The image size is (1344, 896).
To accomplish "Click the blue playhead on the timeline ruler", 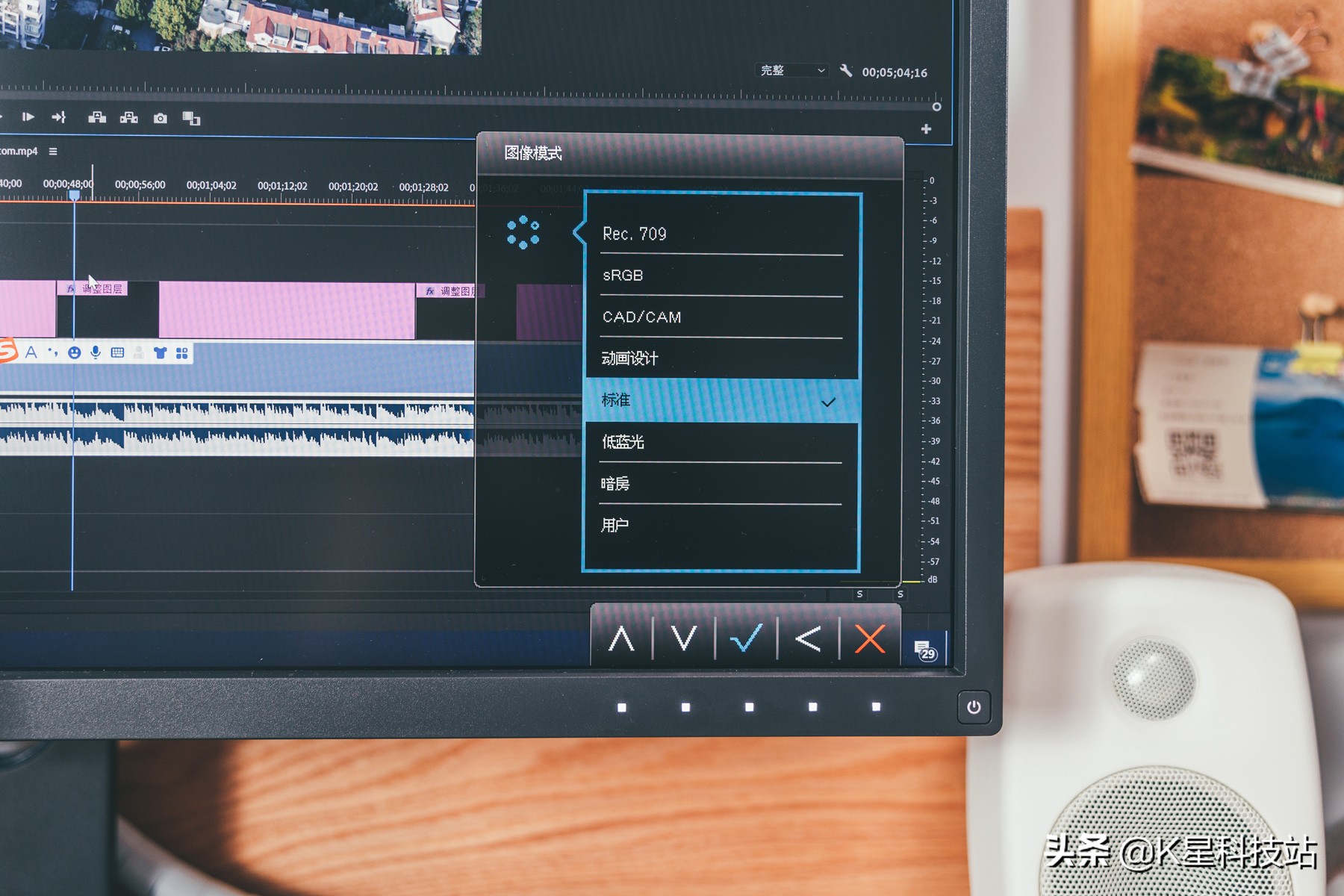I will 75,195.
